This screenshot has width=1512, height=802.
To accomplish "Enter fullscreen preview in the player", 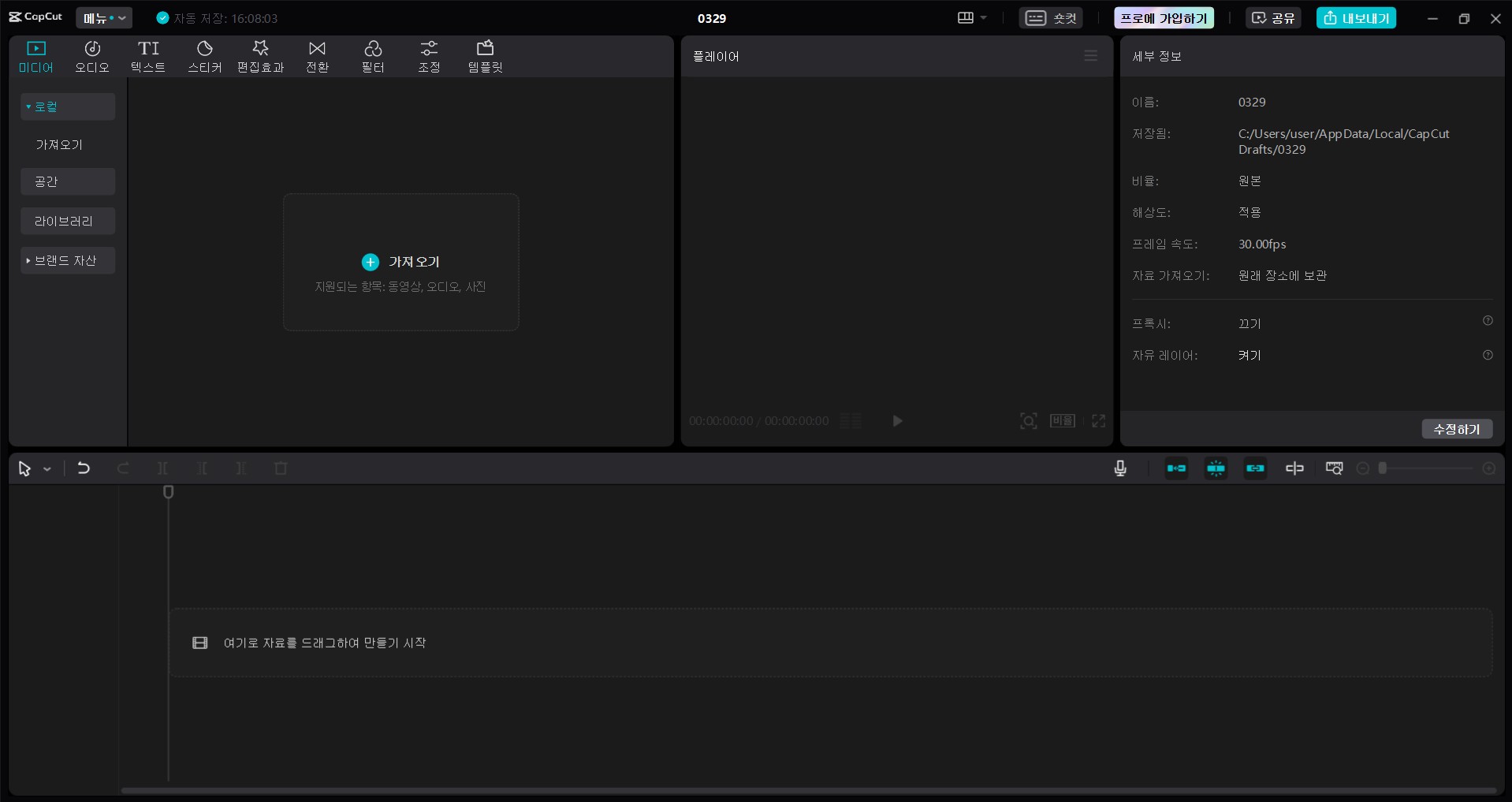I will (x=1098, y=421).
